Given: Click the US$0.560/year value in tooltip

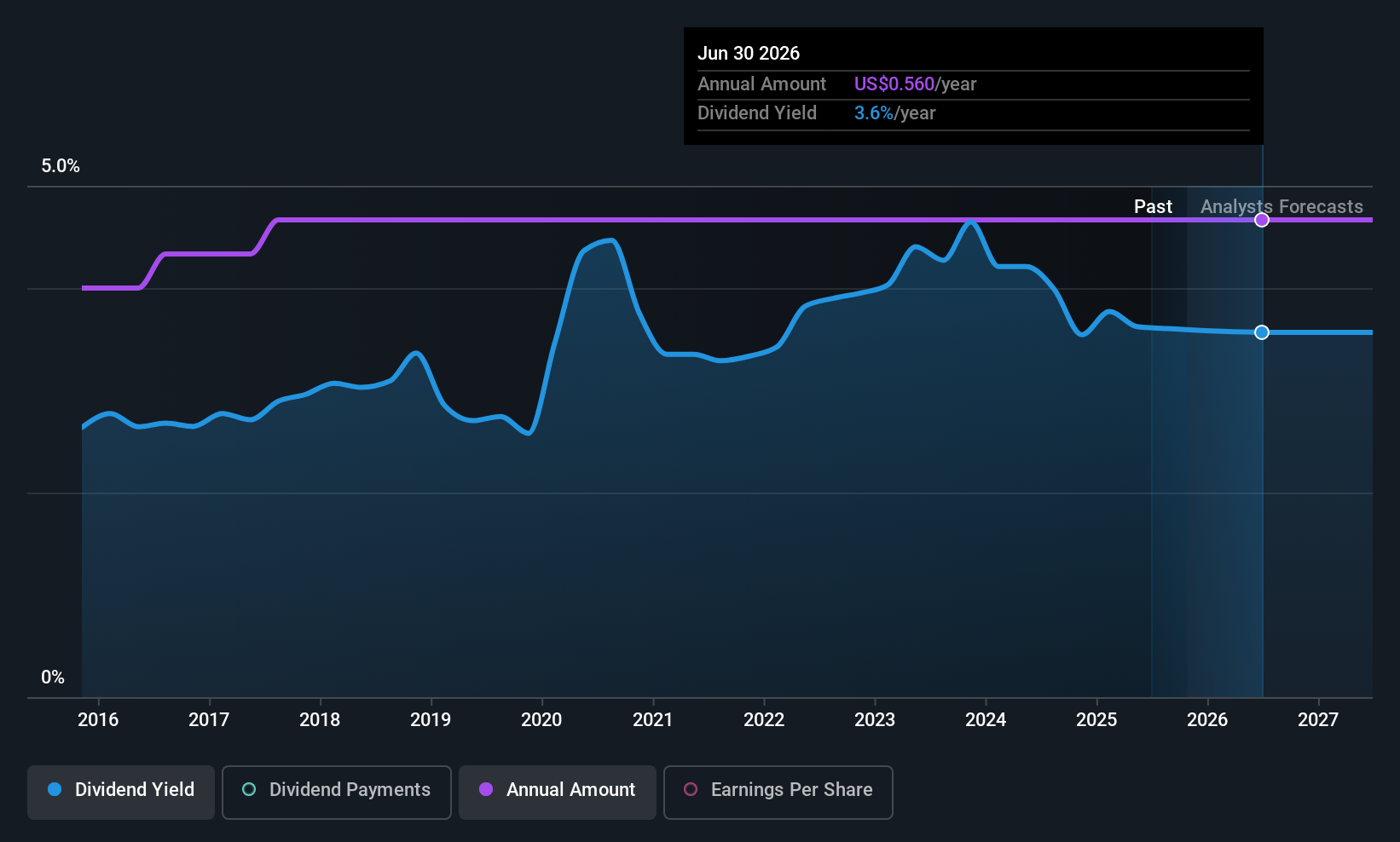Looking at the screenshot, I should point(915,84).
